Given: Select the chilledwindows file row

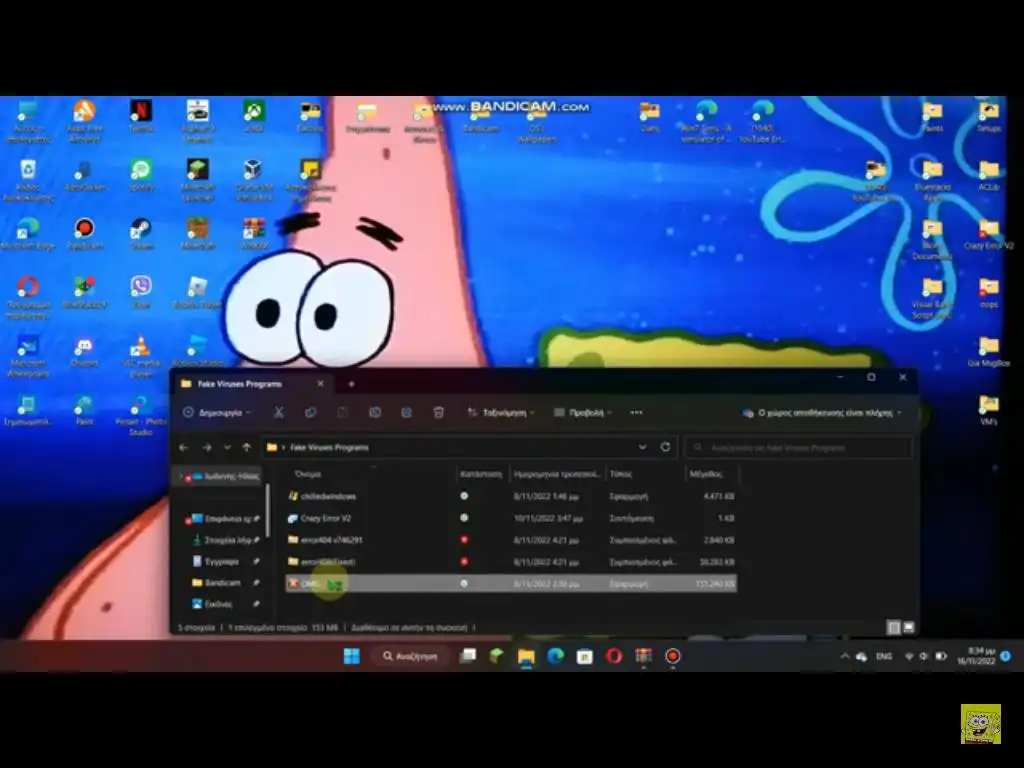Looking at the screenshot, I should pyautogui.click(x=511, y=496).
